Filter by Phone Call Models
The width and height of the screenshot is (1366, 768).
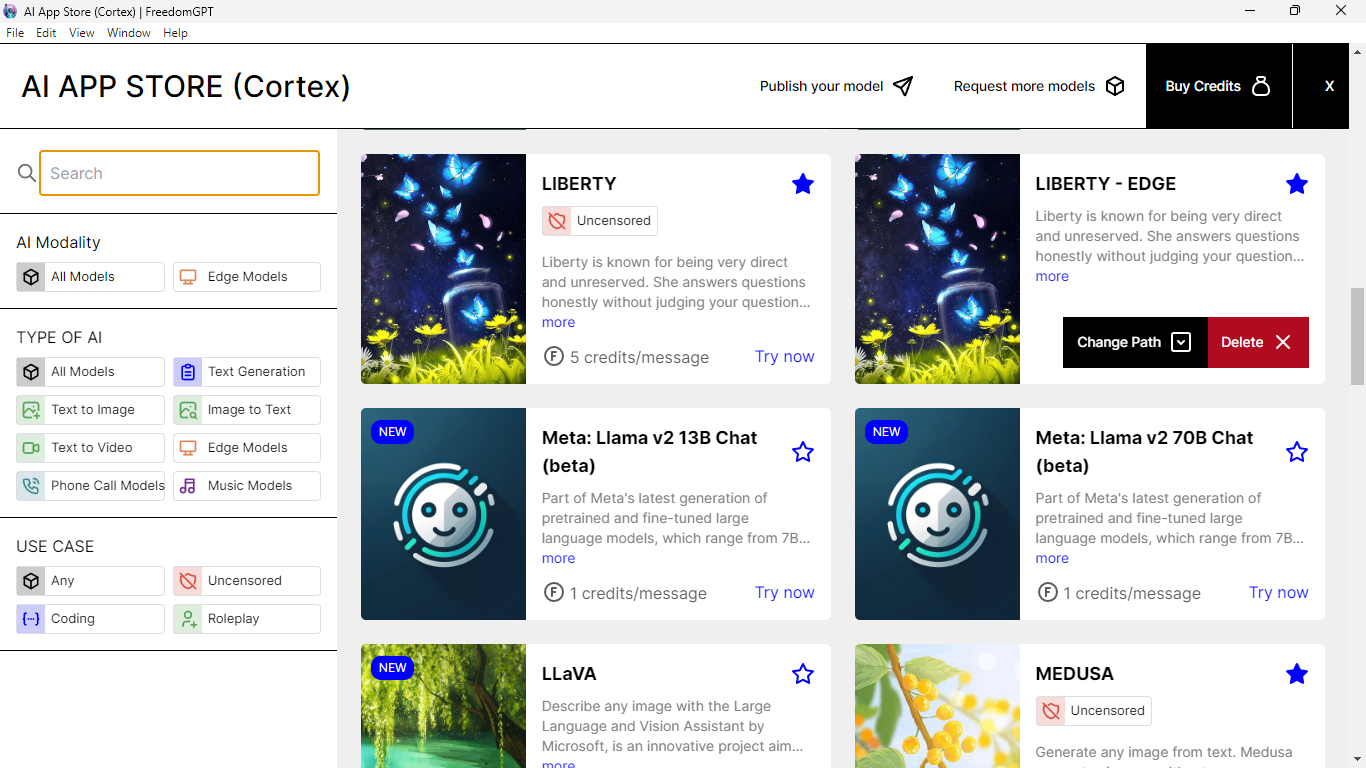[90, 486]
